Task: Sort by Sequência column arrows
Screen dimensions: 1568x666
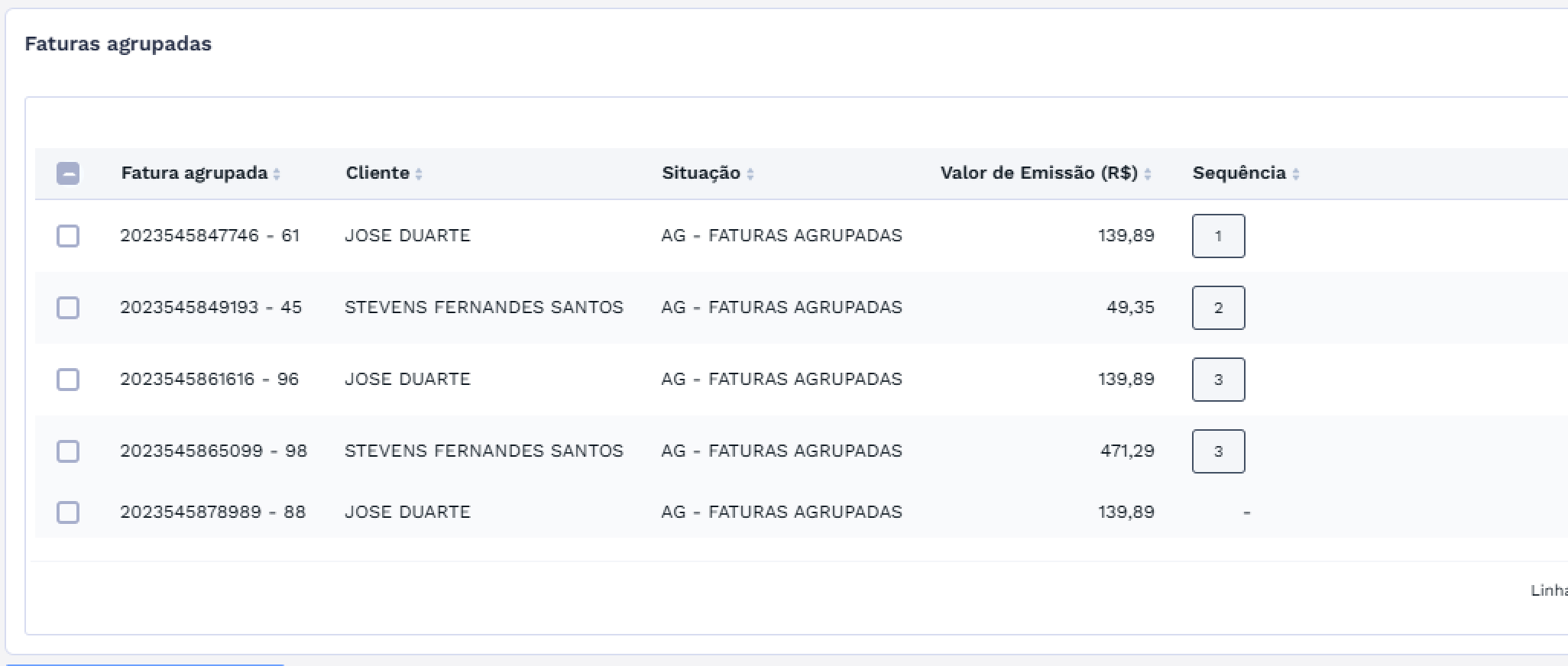Action: pyautogui.click(x=1296, y=174)
